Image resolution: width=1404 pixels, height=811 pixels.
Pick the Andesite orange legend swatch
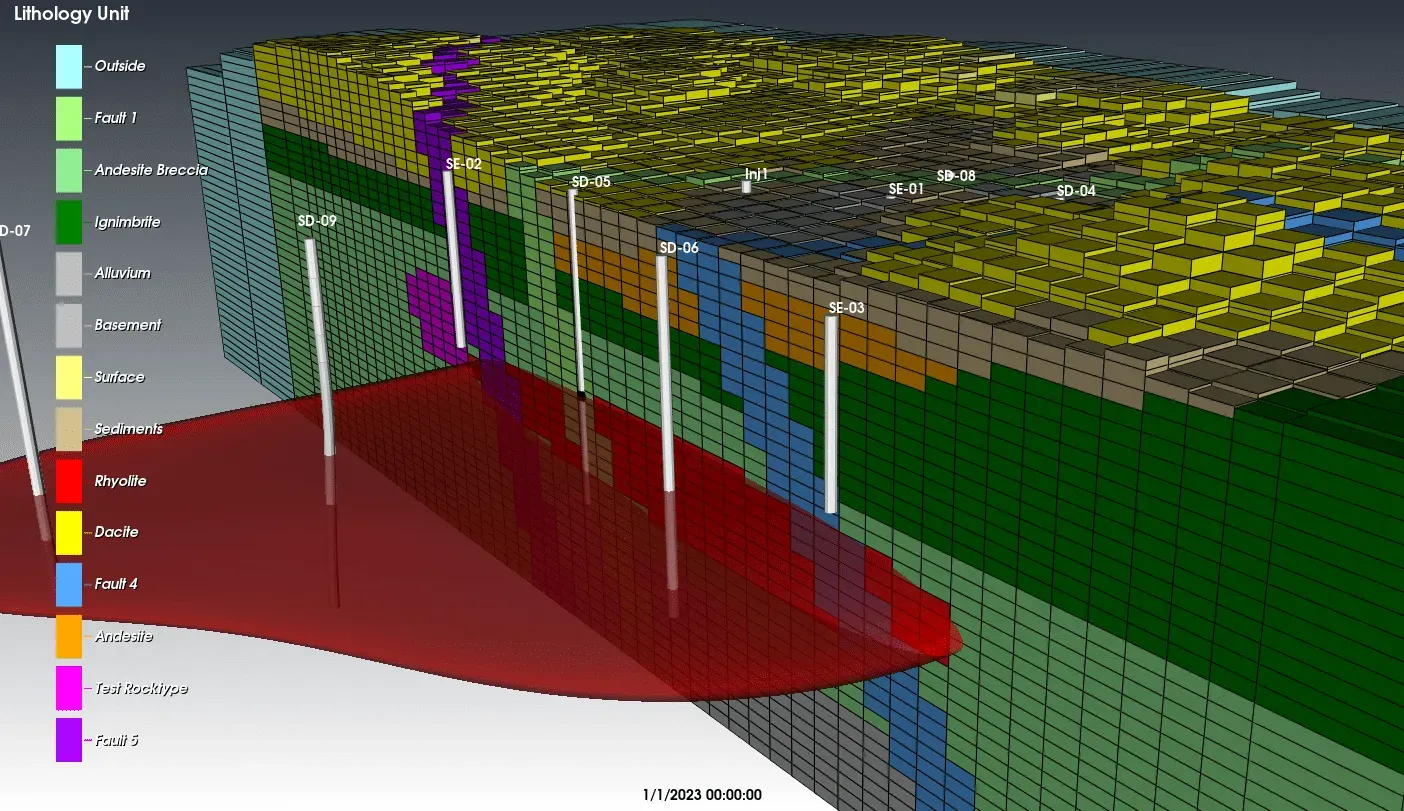pos(69,636)
